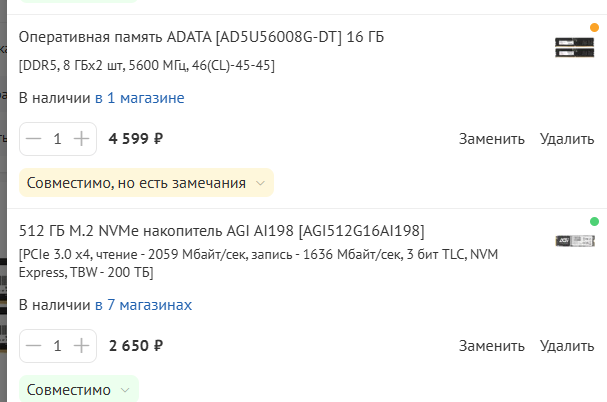Decrease ADATA RAM quantity with minus

pos(35,139)
